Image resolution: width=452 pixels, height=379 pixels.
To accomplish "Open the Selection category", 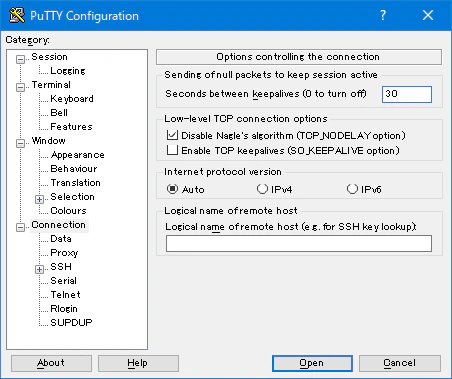I will point(72,197).
